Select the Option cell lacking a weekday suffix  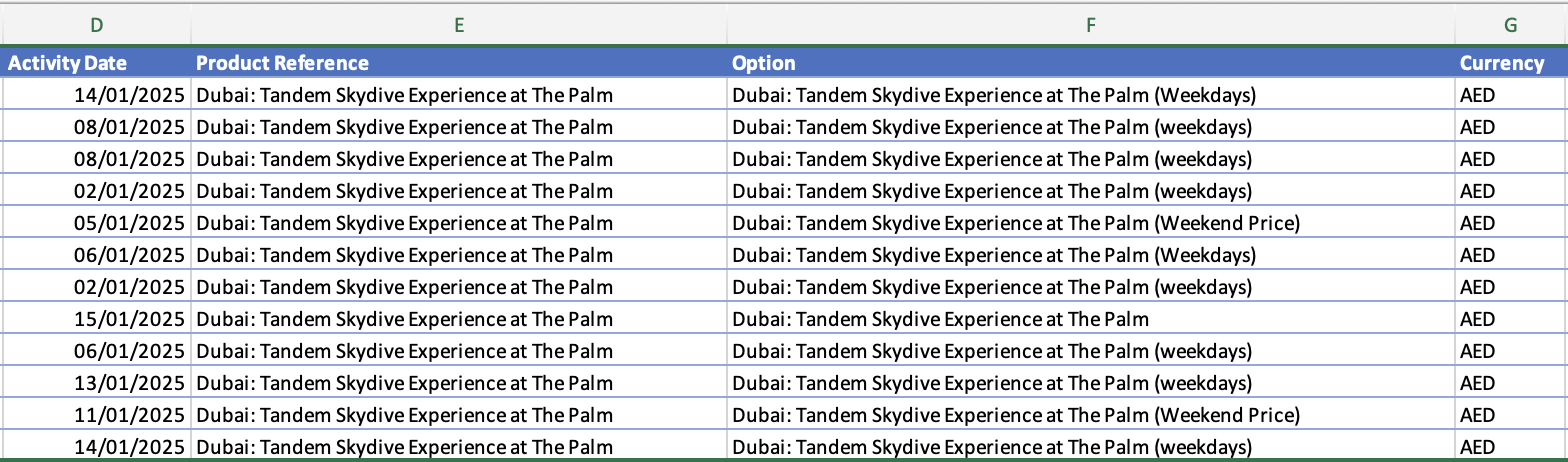pyautogui.click(x=1091, y=319)
